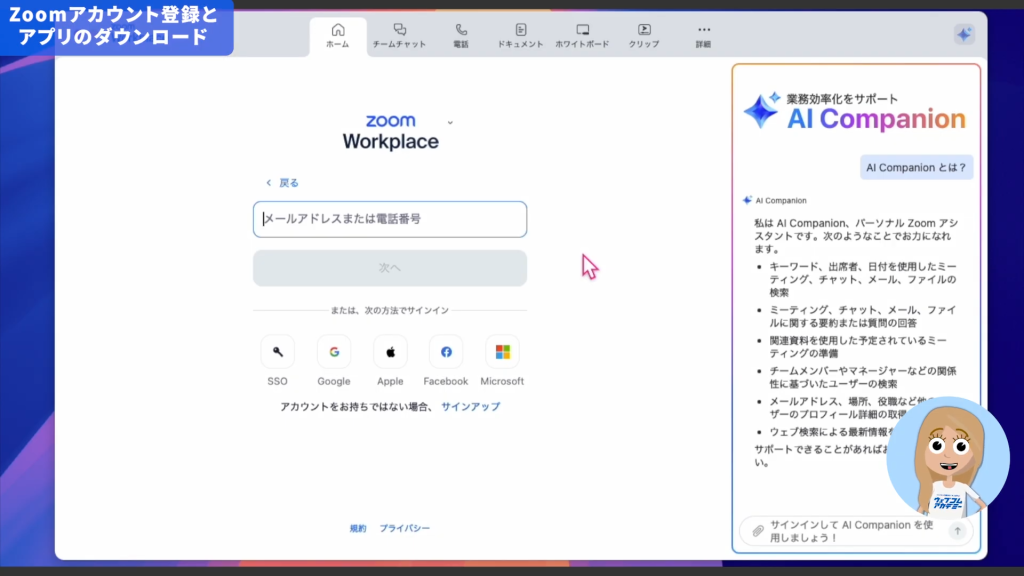Focus the email or phone number field
Viewport: 1024px width, 576px height.
click(x=390, y=219)
